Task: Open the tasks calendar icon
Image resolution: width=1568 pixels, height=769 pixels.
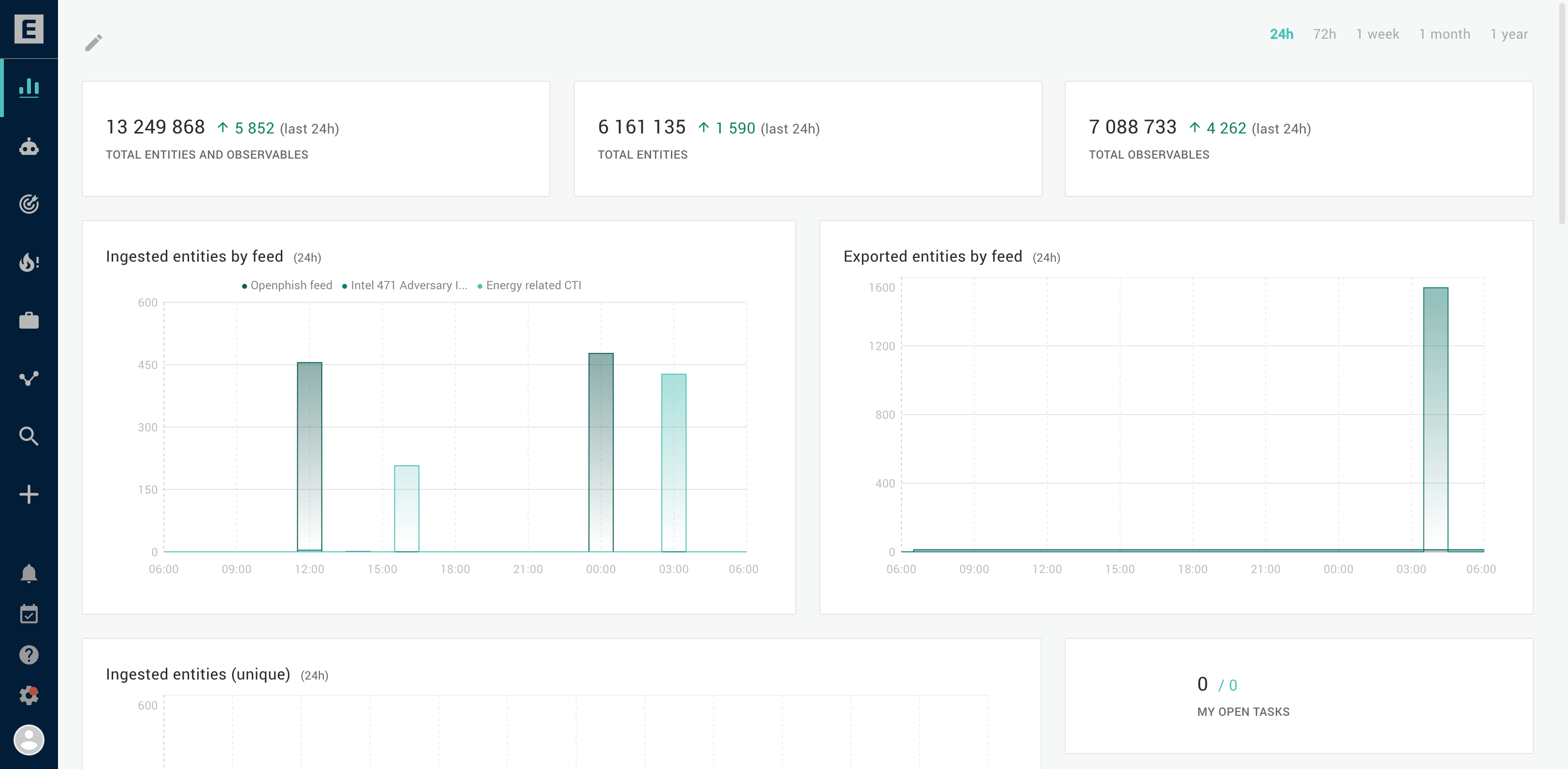Action: [29, 614]
